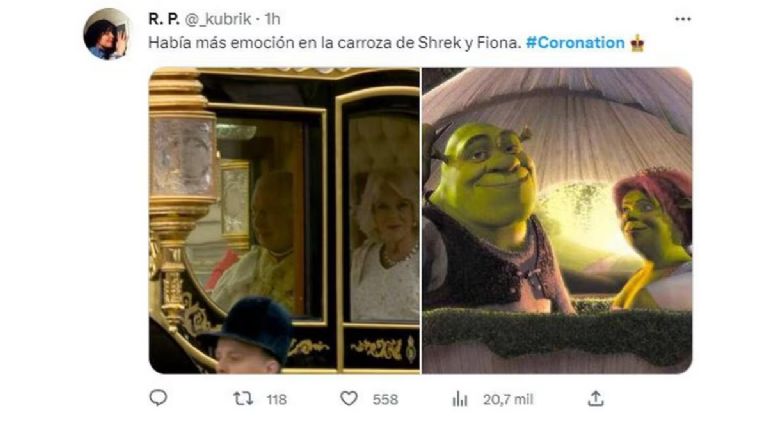Click the gold lantern on the carriage
The image size is (768, 435).
point(182,162)
